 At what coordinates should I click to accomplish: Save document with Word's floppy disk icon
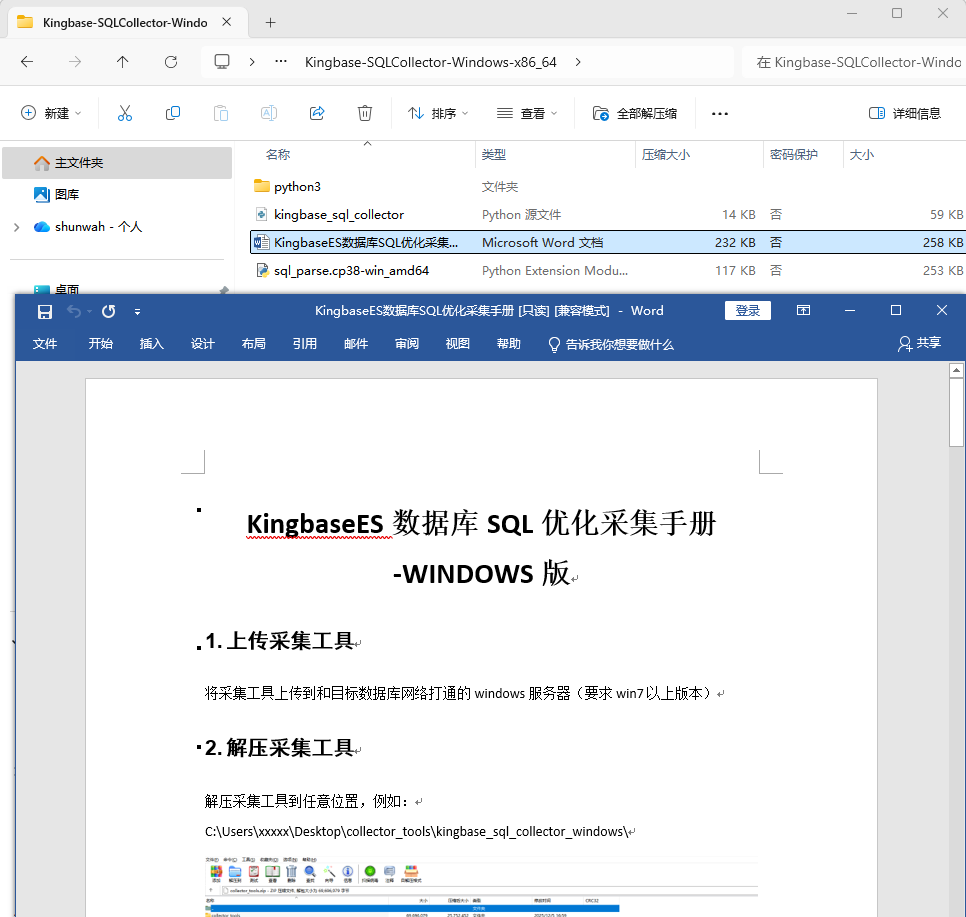tap(45, 312)
